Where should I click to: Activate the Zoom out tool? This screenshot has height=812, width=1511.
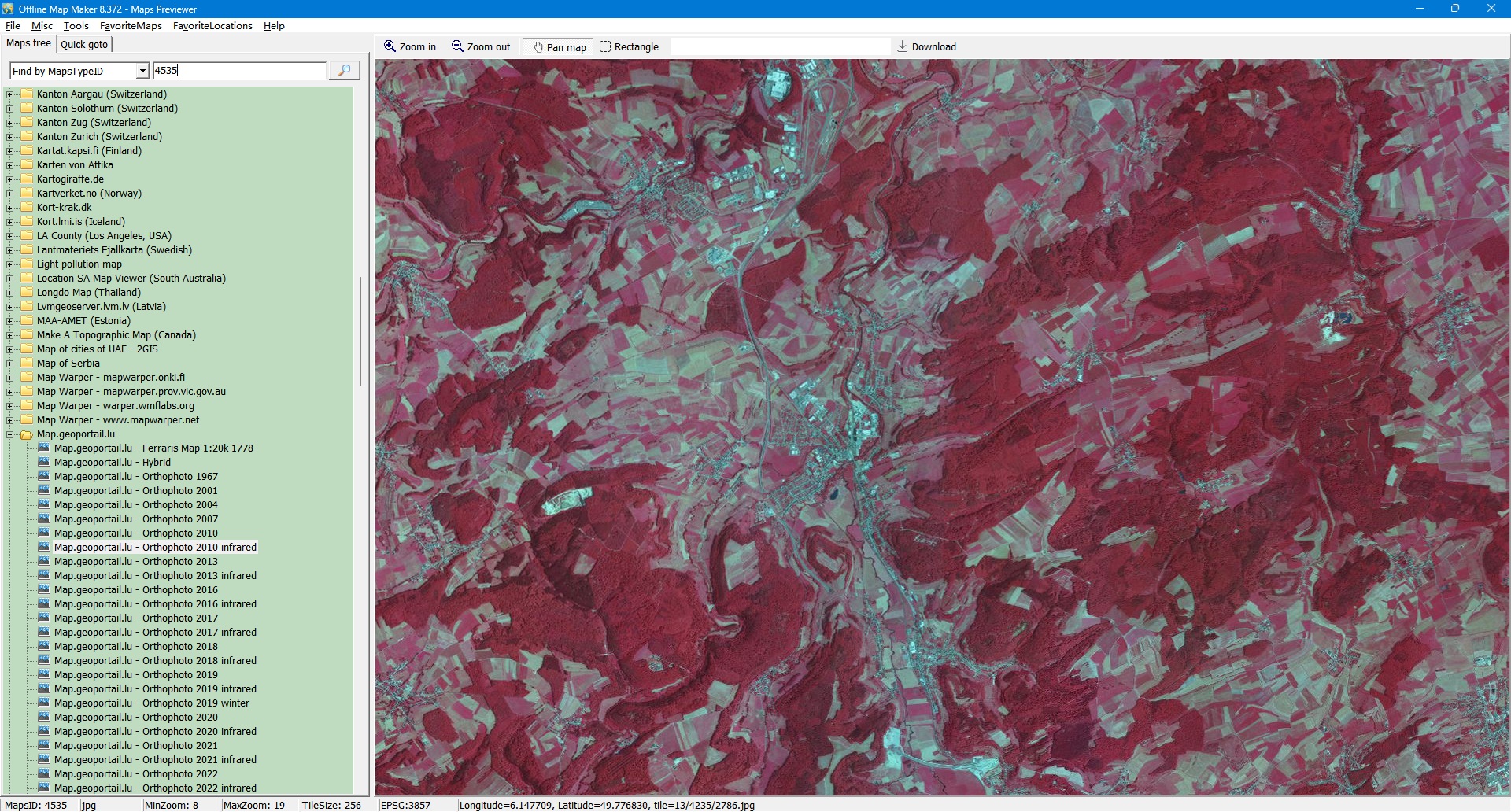(480, 47)
